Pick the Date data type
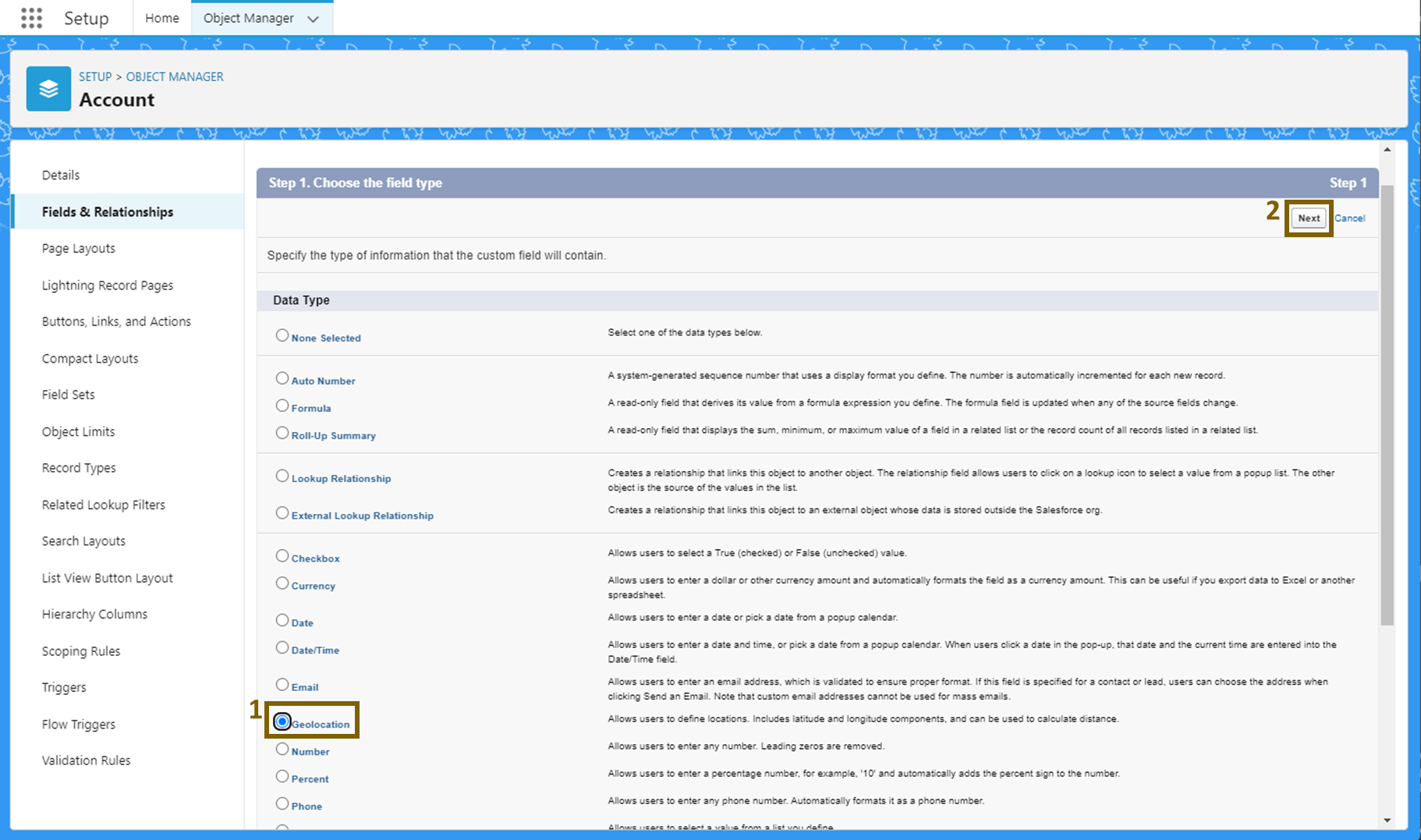This screenshot has width=1421, height=840. click(x=282, y=620)
